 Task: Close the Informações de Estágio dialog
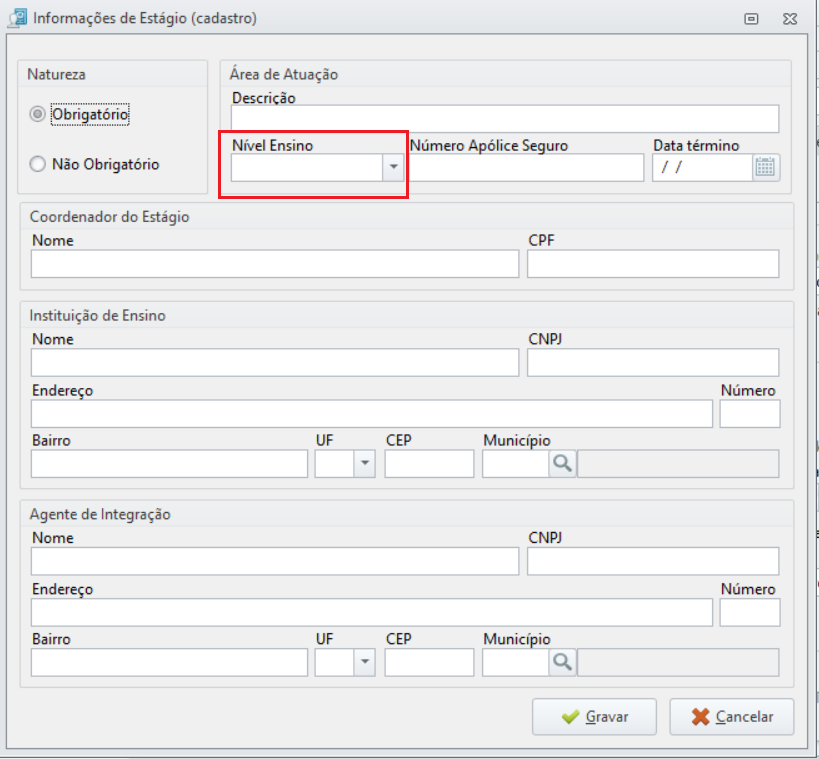[790, 19]
